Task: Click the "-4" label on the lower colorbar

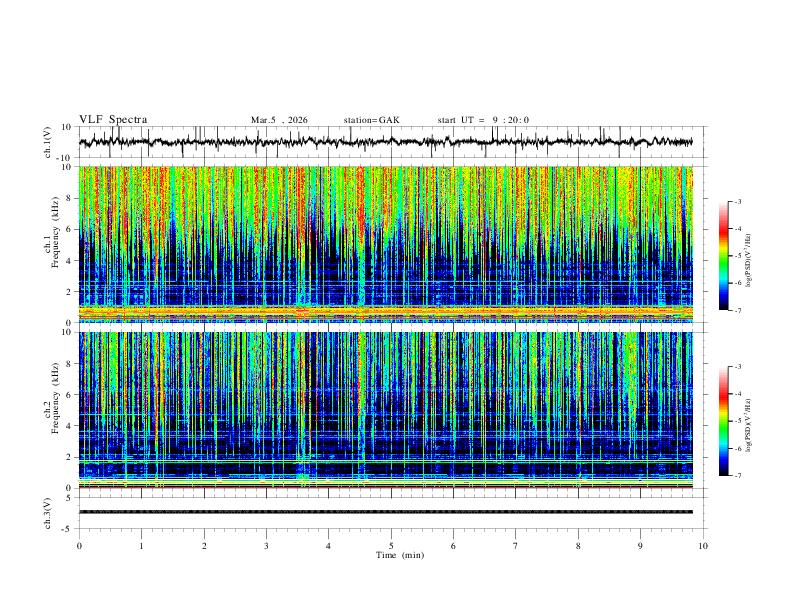Action: (x=737, y=394)
